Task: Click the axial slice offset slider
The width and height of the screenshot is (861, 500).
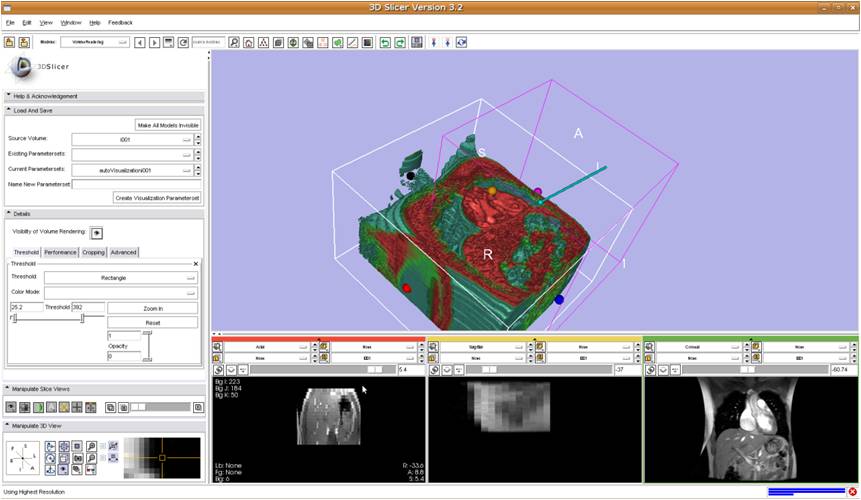Action: click(323, 370)
